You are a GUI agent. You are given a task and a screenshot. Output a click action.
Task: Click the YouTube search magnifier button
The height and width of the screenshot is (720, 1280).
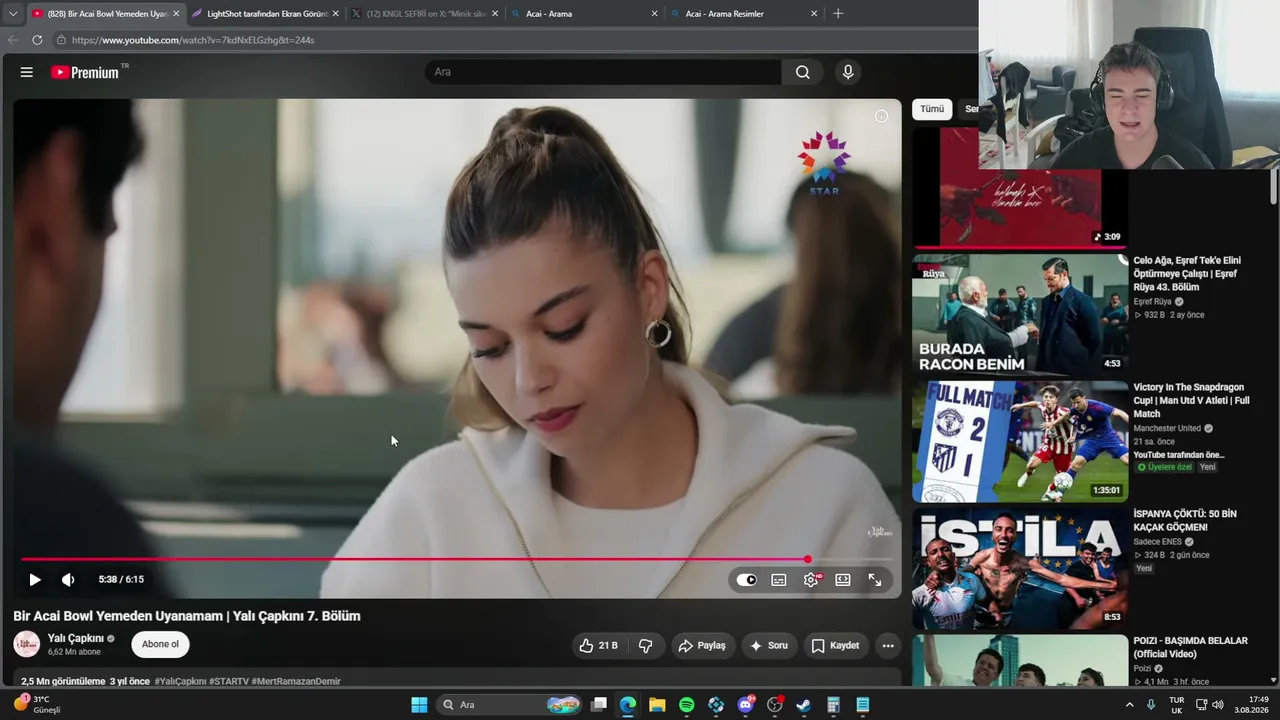(x=802, y=72)
